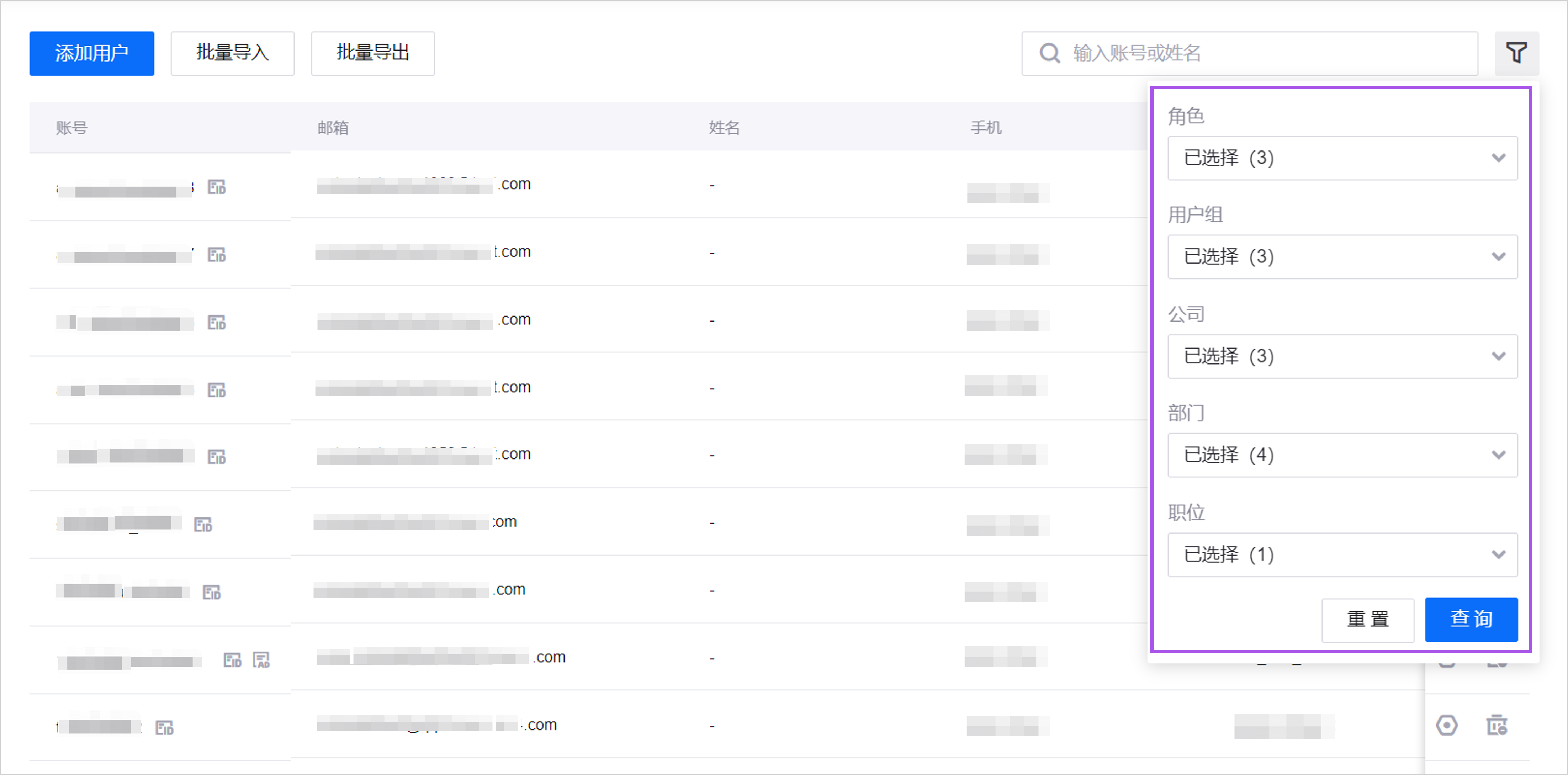Click the search magnifier icon

pos(1049,53)
